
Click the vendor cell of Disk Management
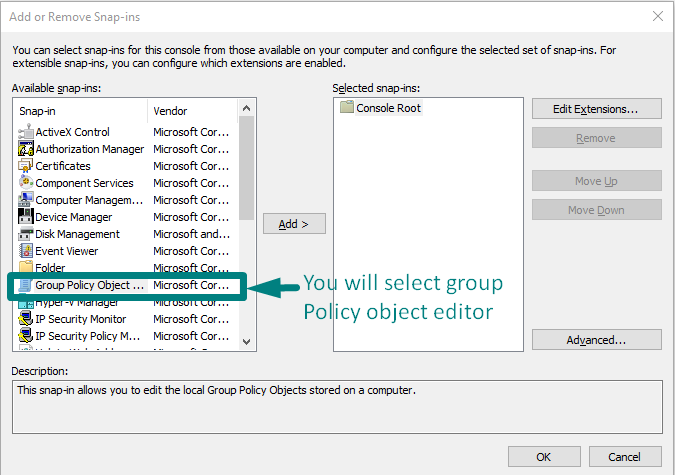click(x=192, y=234)
